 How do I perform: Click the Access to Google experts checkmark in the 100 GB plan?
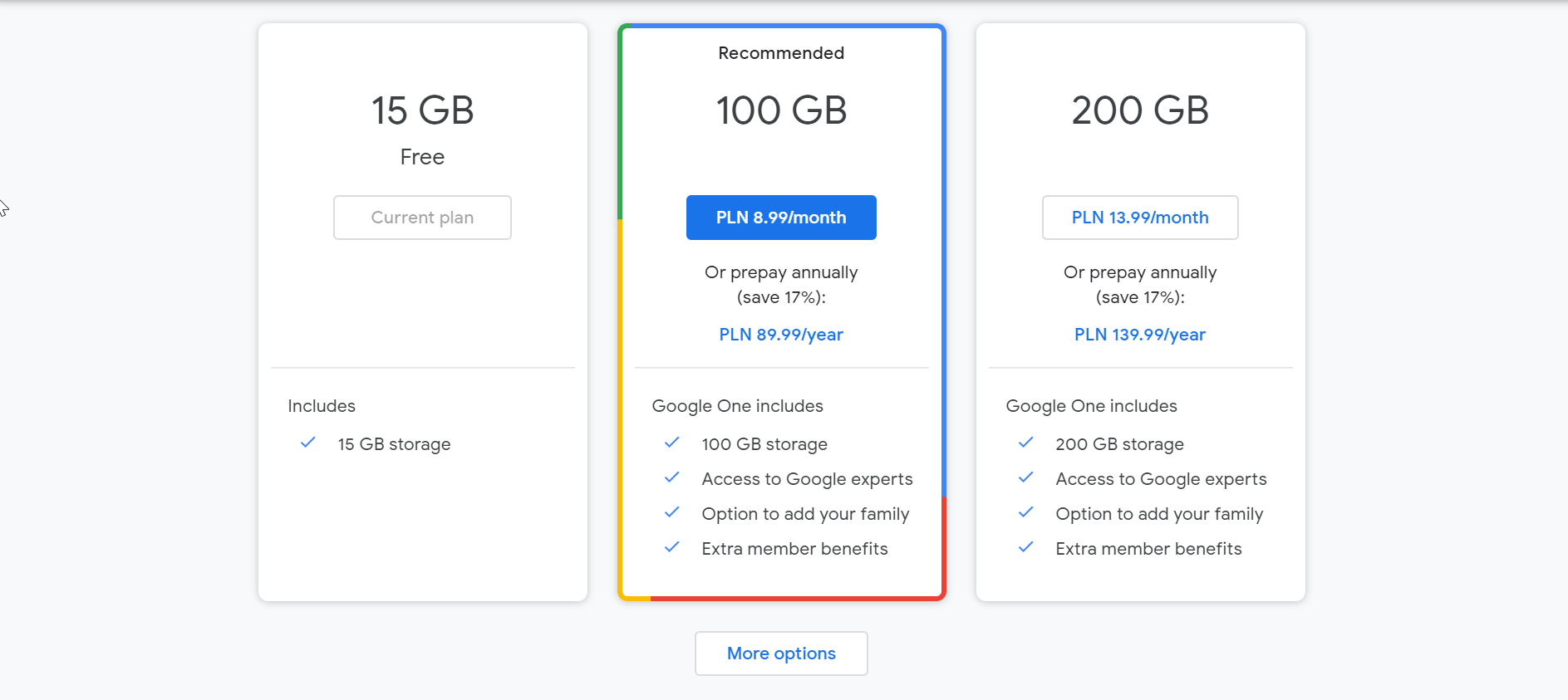[671, 477]
